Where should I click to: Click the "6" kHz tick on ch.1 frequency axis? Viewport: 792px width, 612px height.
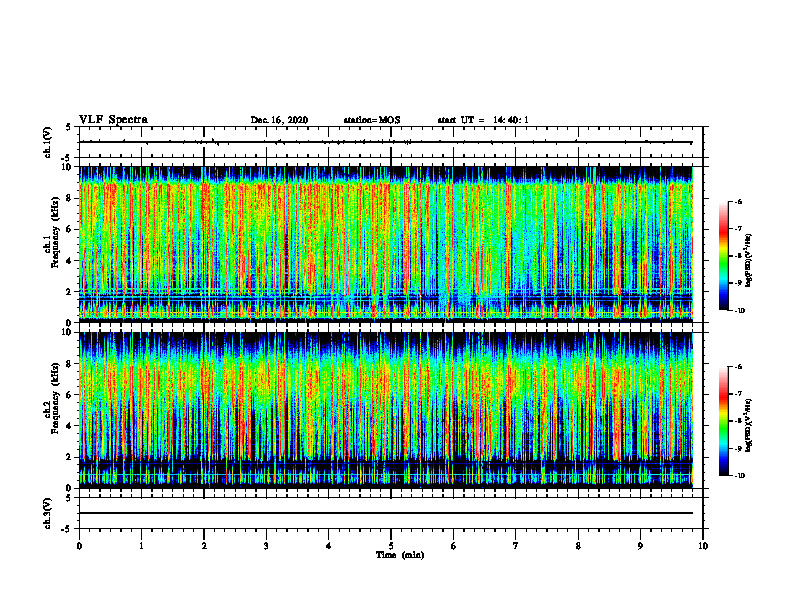pyautogui.click(x=69, y=229)
